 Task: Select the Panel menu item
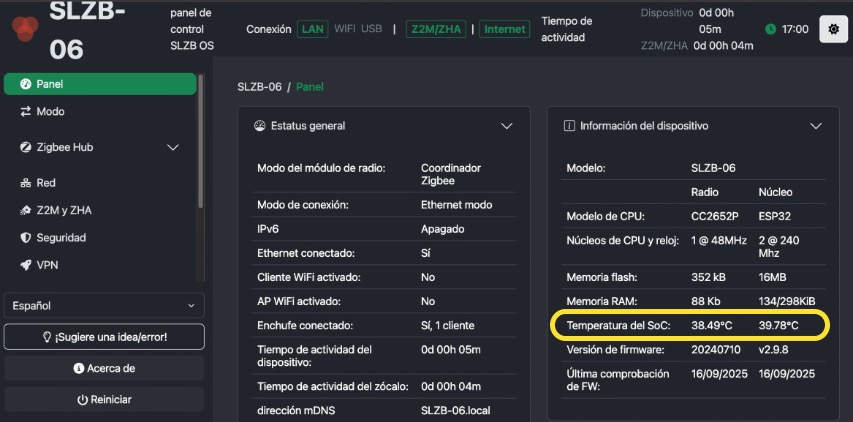tap(100, 84)
